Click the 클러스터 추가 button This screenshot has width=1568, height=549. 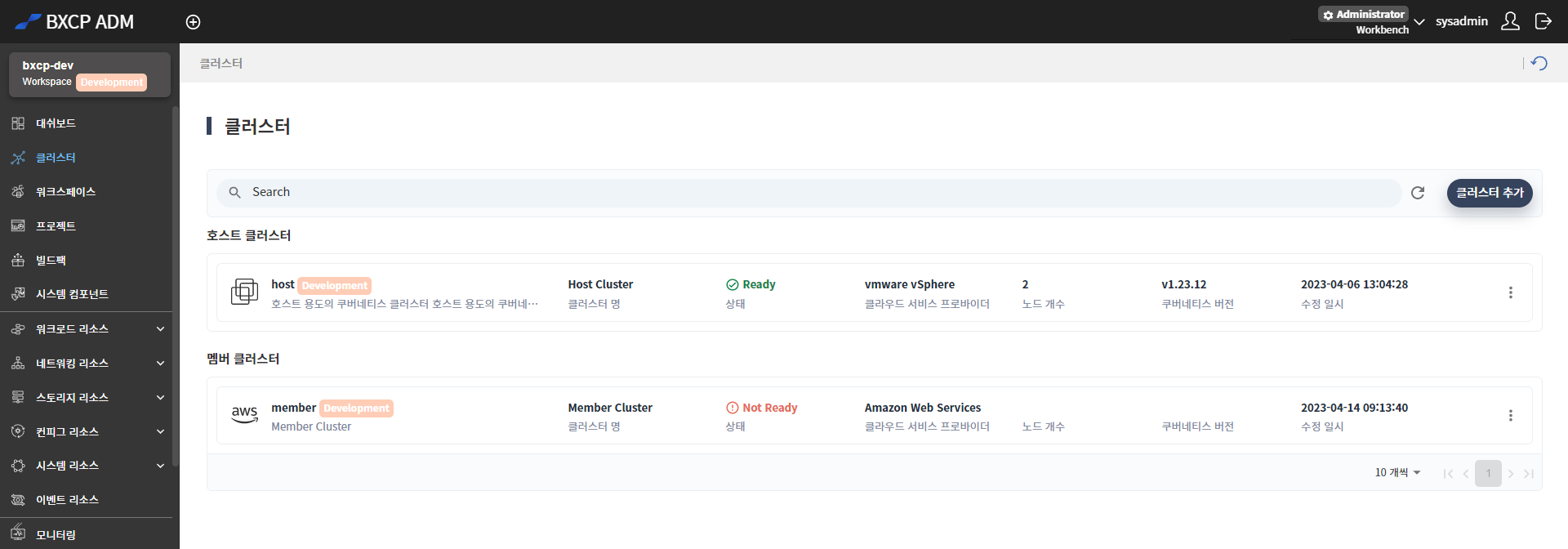(x=1490, y=193)
